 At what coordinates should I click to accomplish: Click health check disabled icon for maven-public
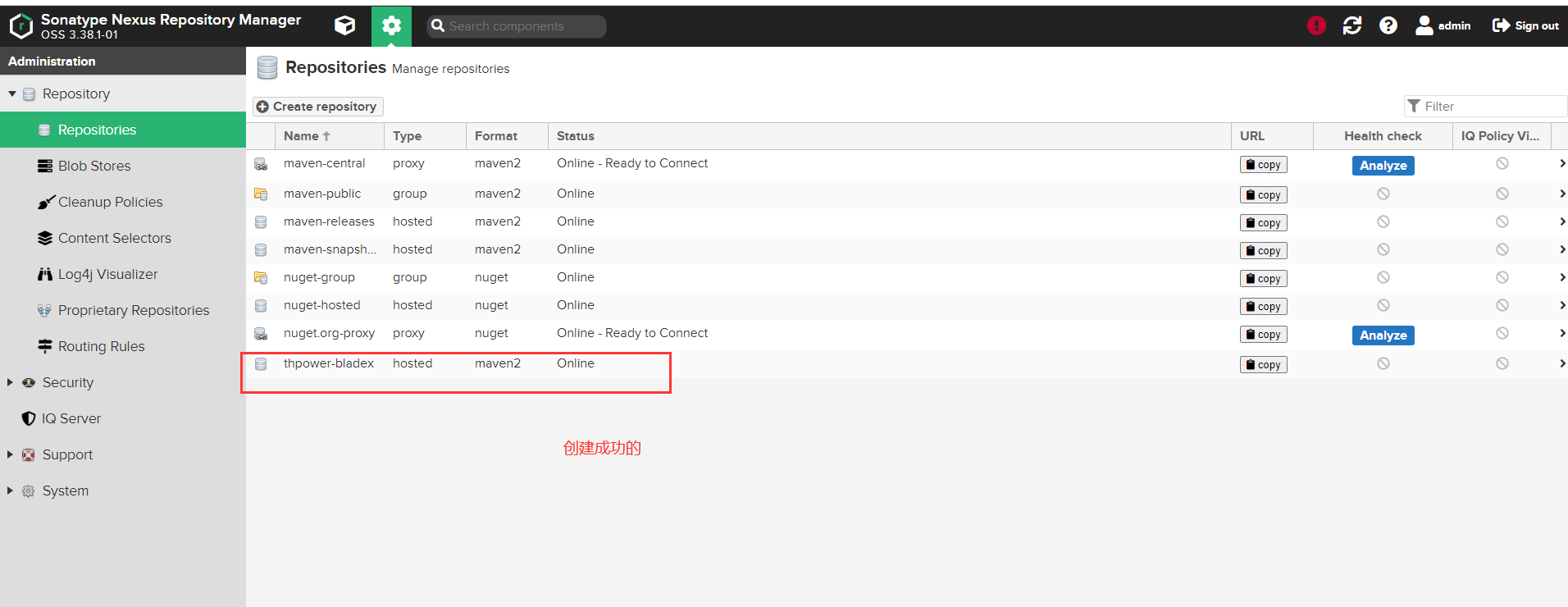pyautogui.click(x=1383, y=194)
